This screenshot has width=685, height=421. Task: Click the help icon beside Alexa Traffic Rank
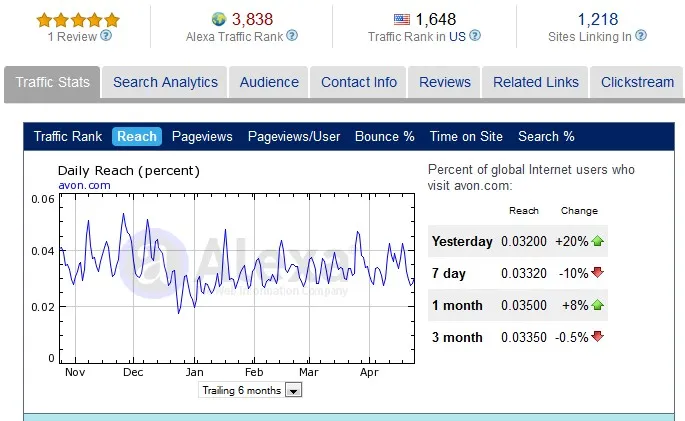pyautogui.click(x=292, y=35)
